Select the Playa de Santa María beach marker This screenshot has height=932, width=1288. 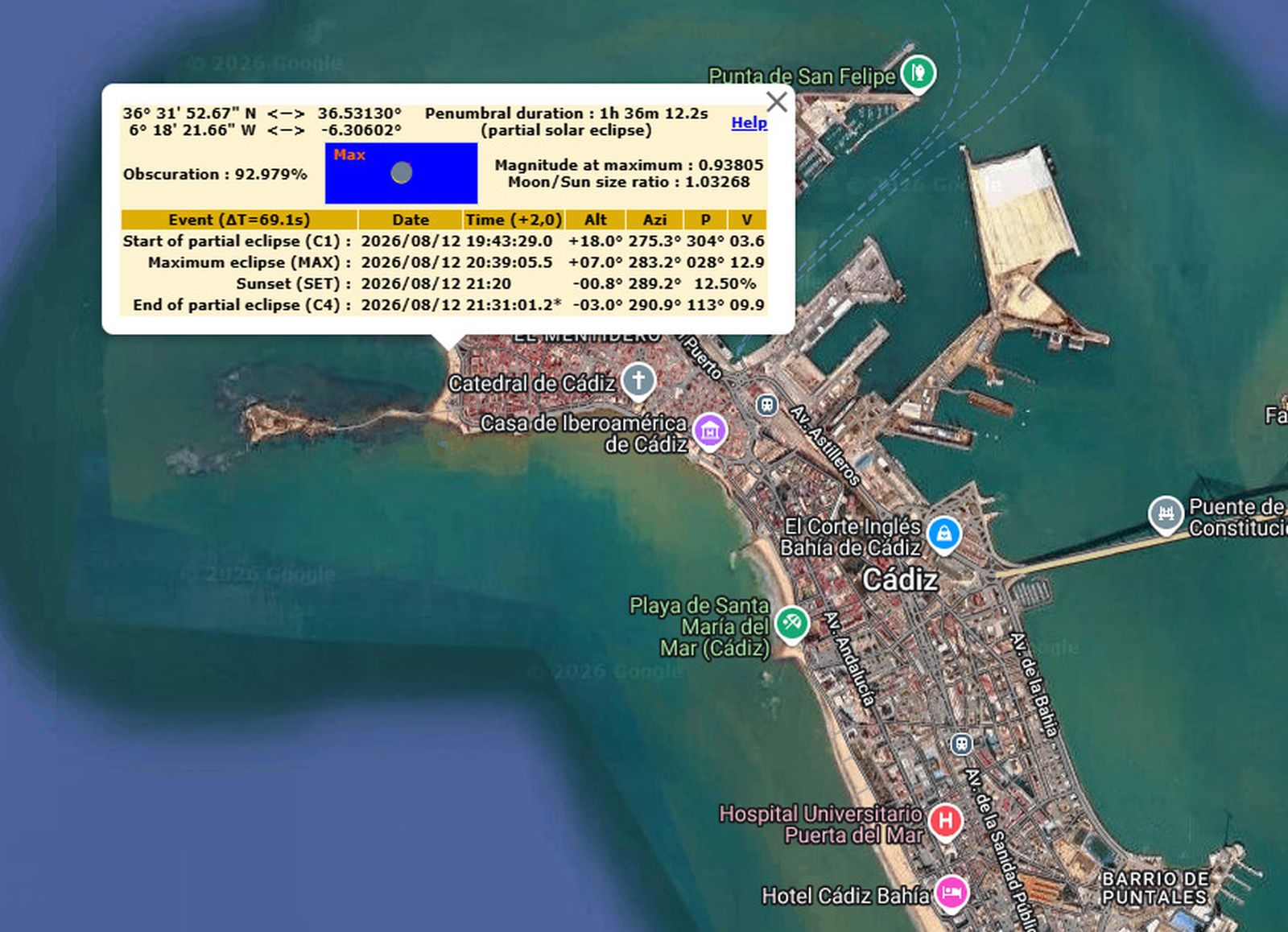791,623
